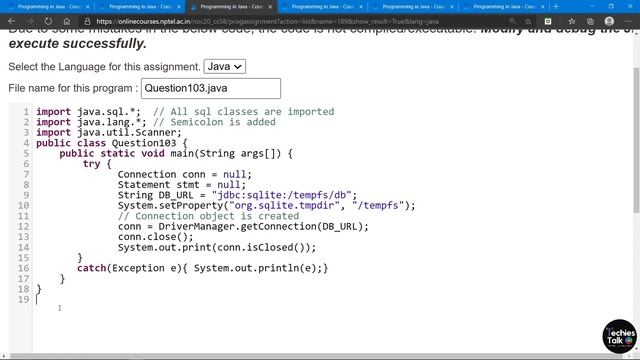Open the user profile avatar
This screenshot has width=640, height=360.
609,21
